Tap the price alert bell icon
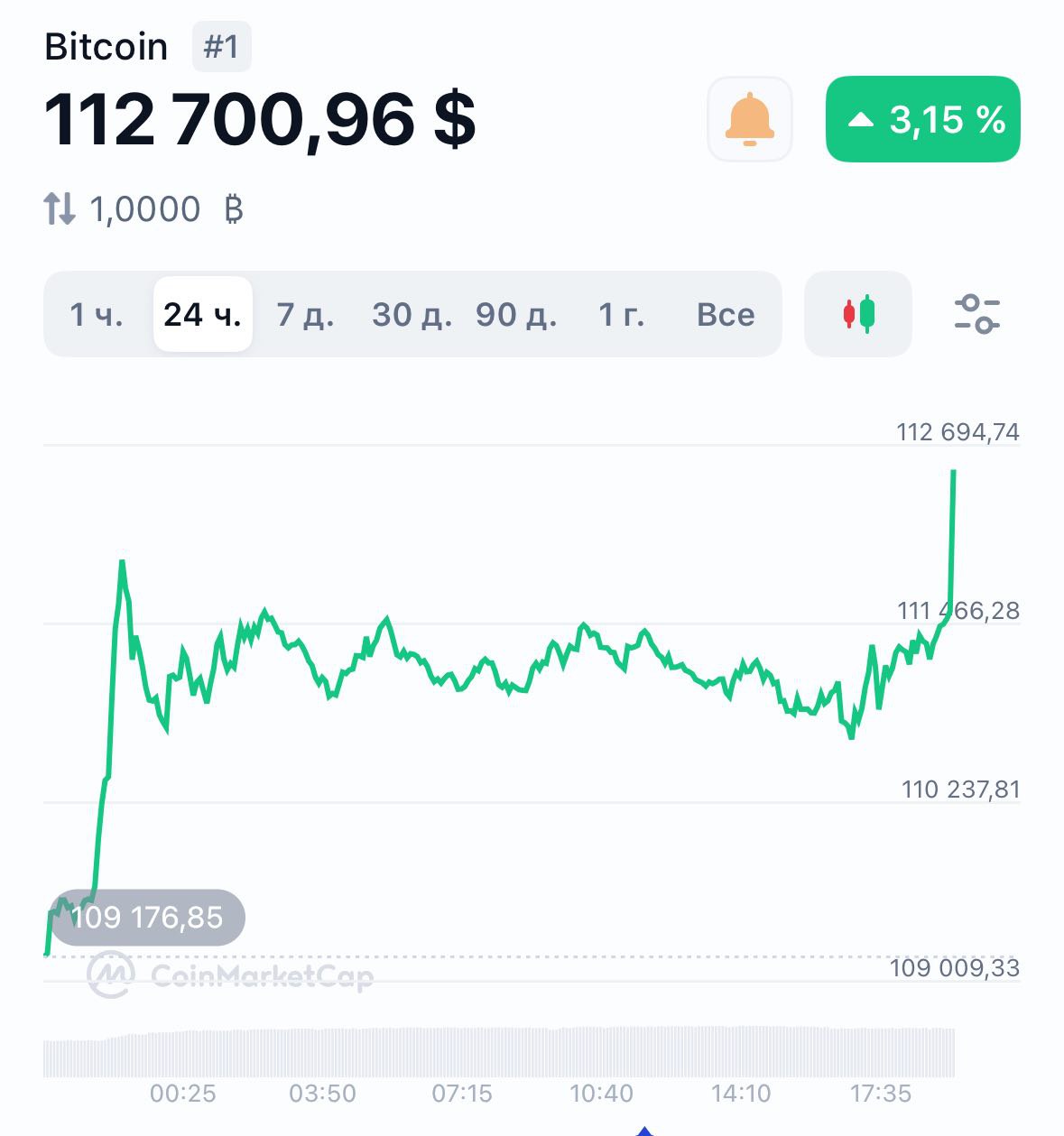Screen dimensions: 1064x1136 749,119
